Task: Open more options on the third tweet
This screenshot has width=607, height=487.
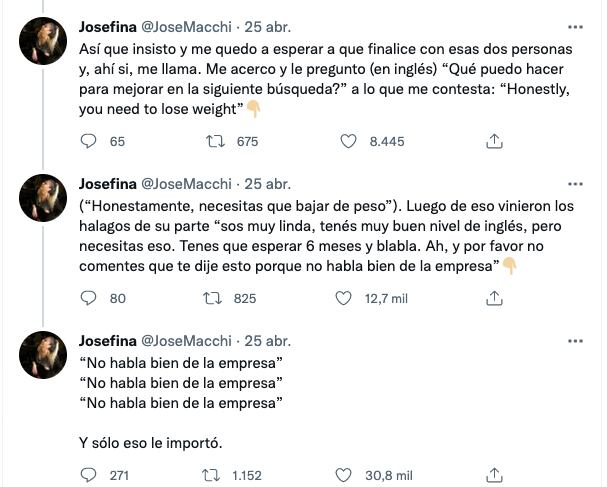Action: [x=575, y=340]
